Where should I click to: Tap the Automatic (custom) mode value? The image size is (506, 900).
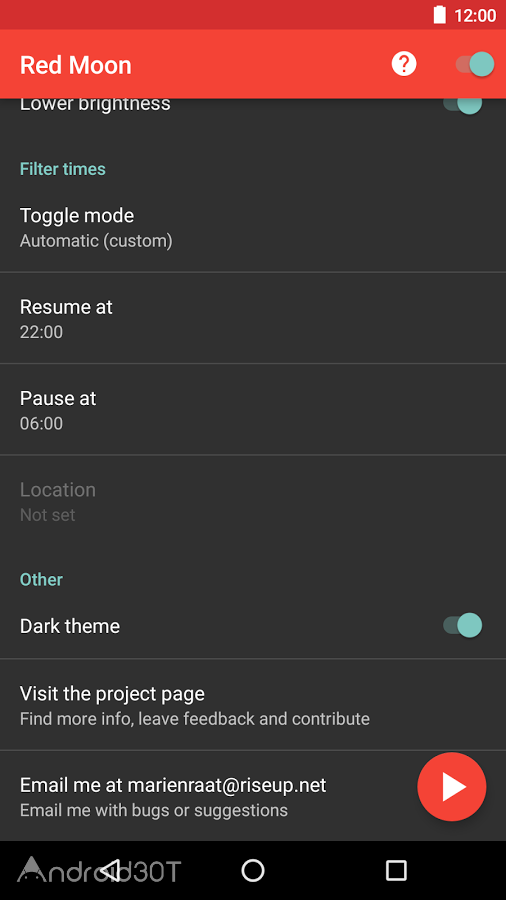tap(96, 240)
